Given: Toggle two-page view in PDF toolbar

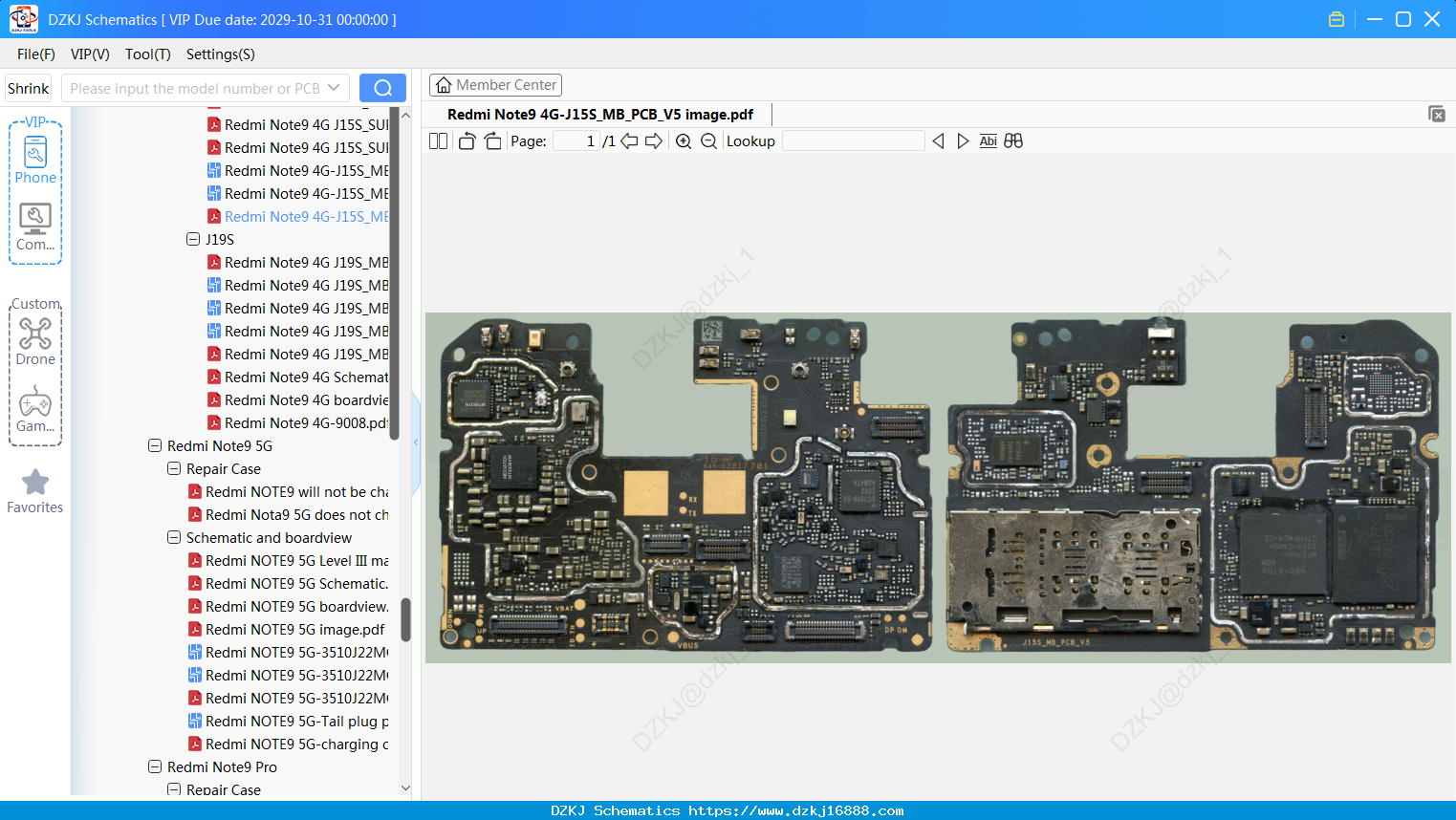Looking at the screenshot, I should tap(439, 141).
